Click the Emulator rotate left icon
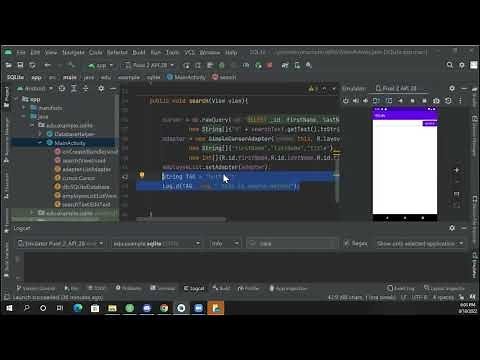 [376, 100]
